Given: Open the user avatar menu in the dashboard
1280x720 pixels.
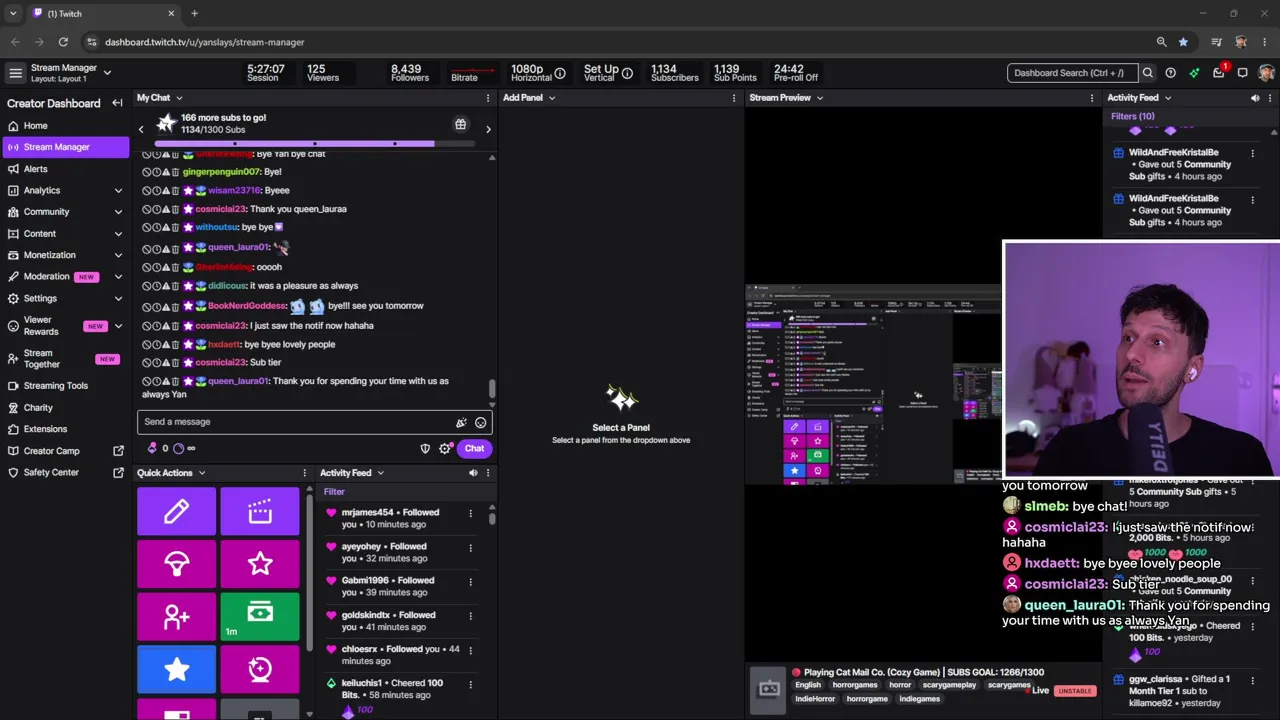Looking at the screenshot, I should pyautogui.click(x=1267, y=73).
